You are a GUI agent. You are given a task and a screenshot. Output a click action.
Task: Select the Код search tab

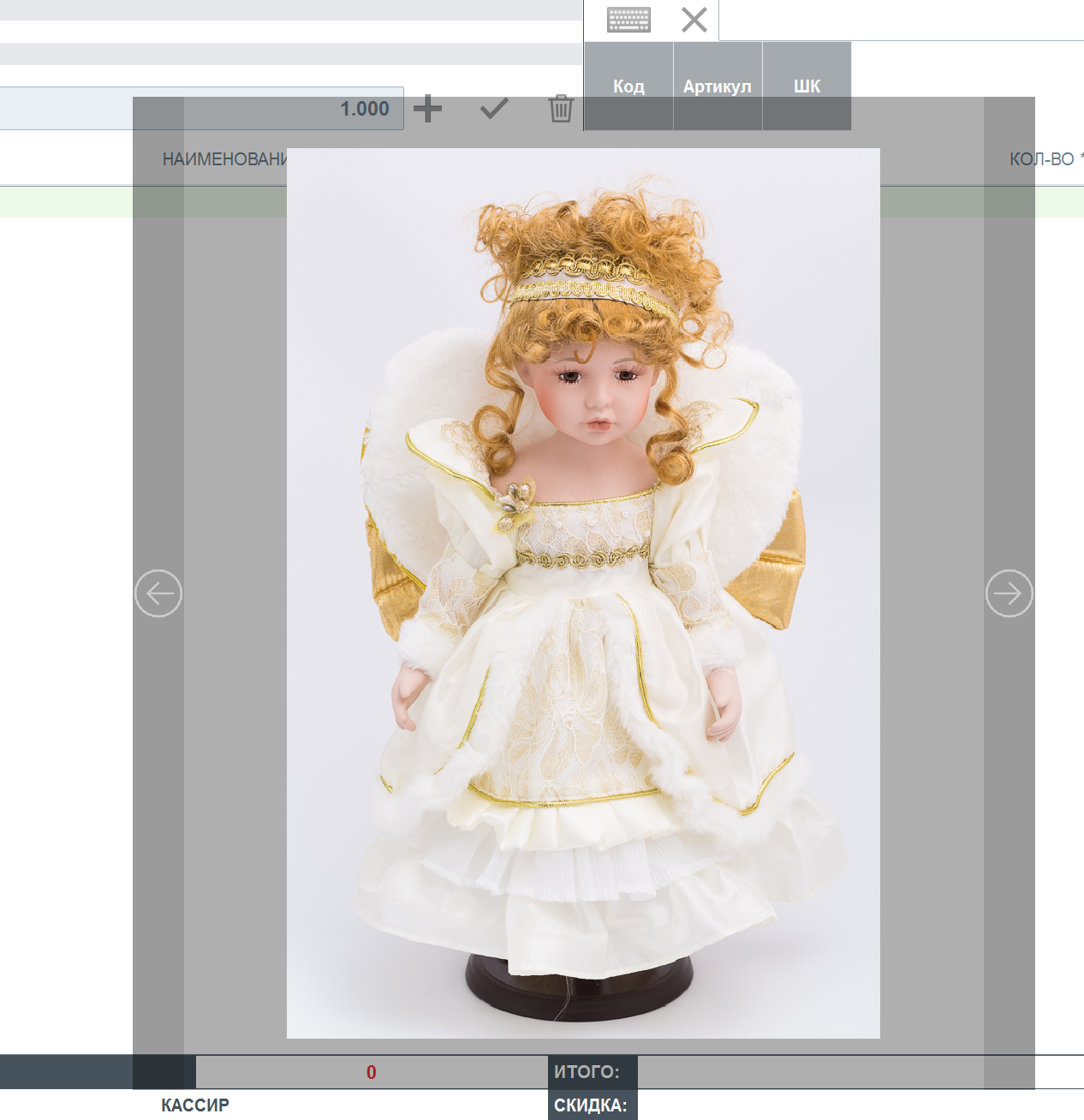(x=628, y=86)
